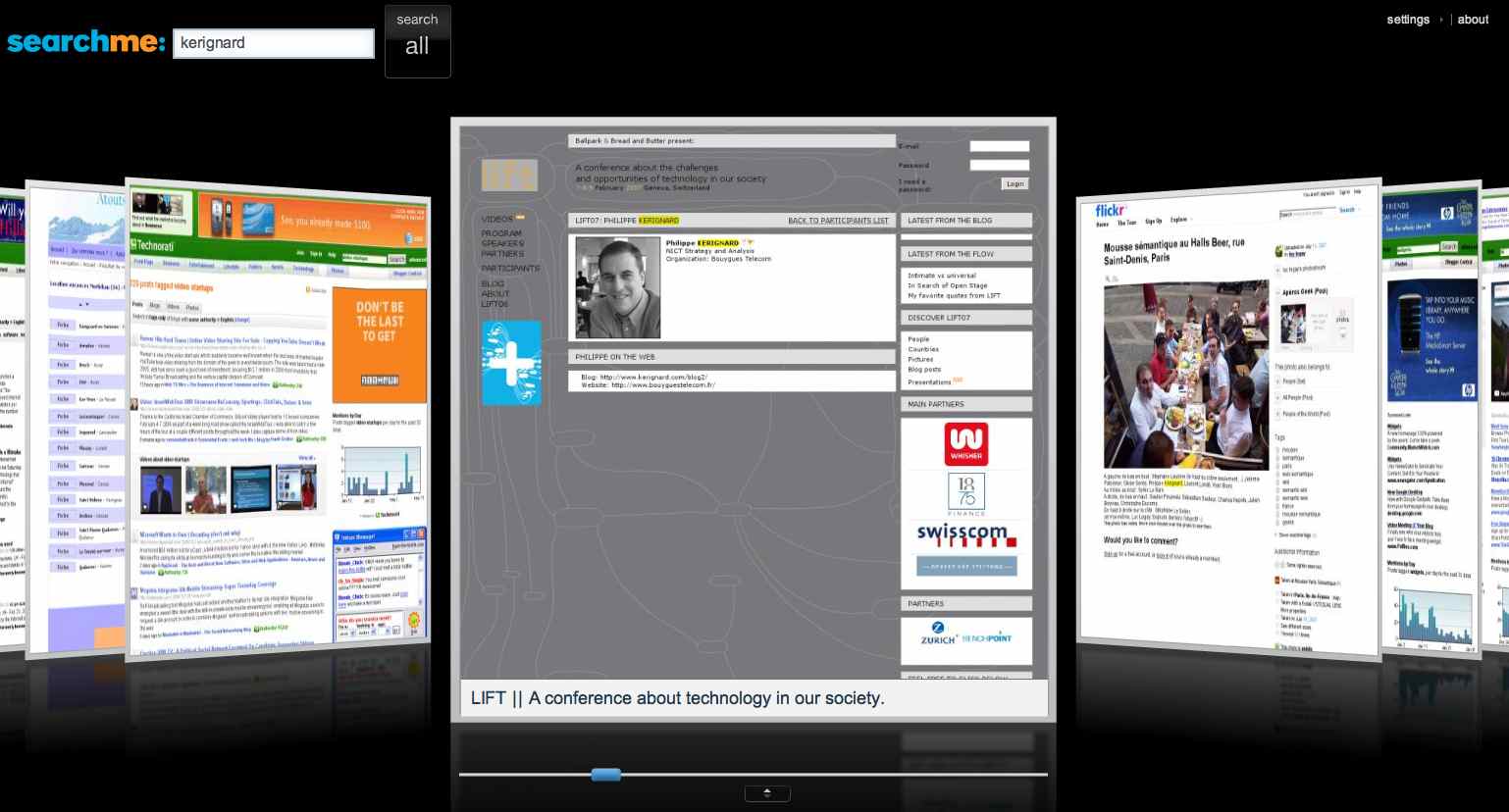1509x812 pixels.
Task: Click SPEAKERS in LIFT page menu
Action: [502, 243]
